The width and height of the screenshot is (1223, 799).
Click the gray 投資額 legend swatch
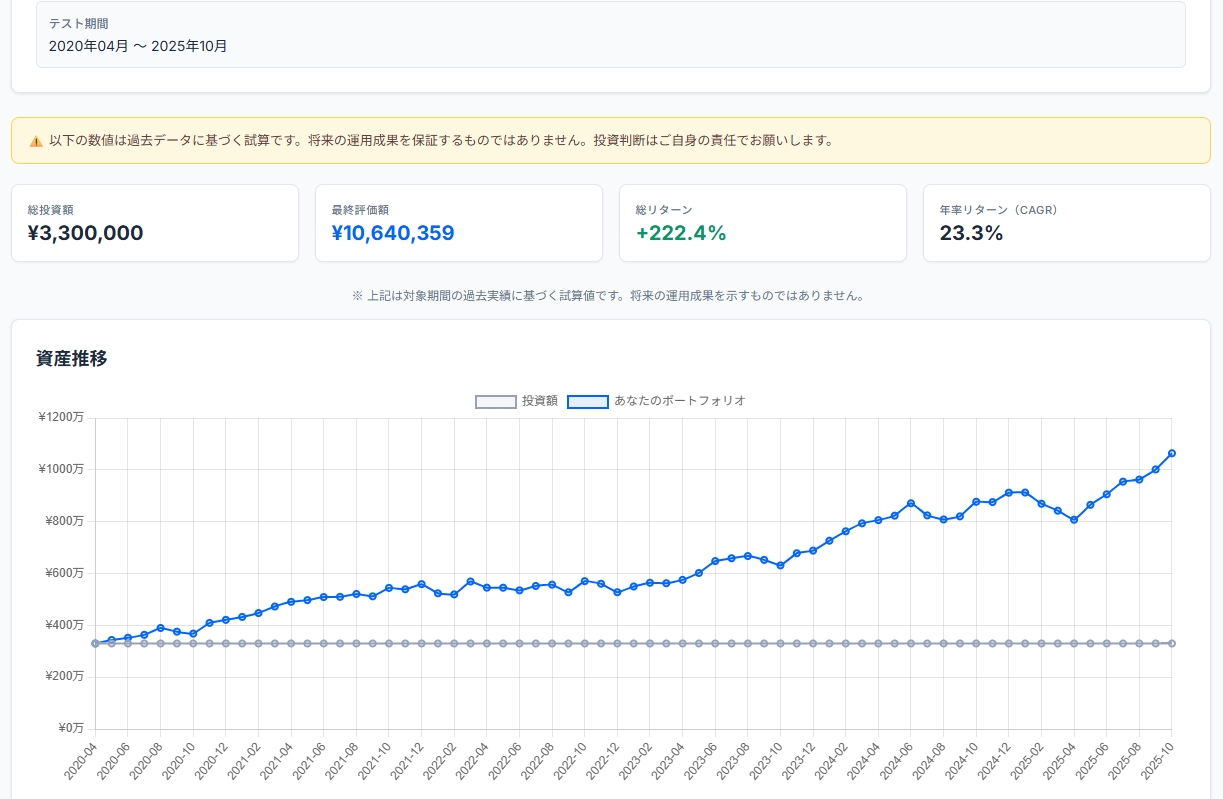coord(496,401)
